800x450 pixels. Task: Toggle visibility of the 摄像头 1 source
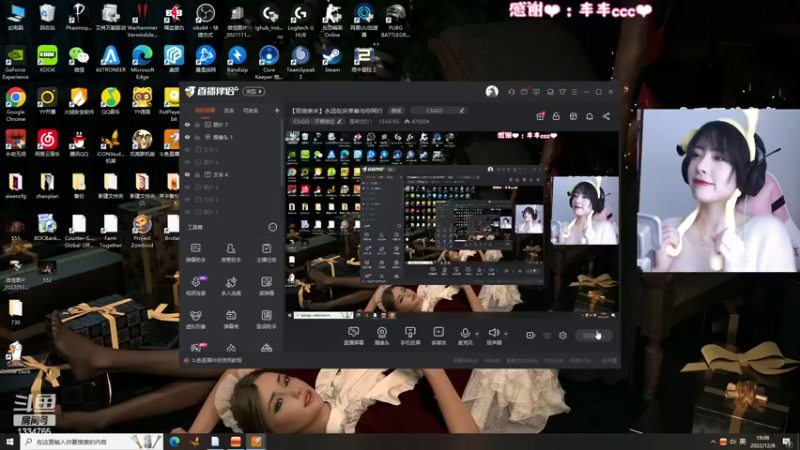tap(187, 137)
